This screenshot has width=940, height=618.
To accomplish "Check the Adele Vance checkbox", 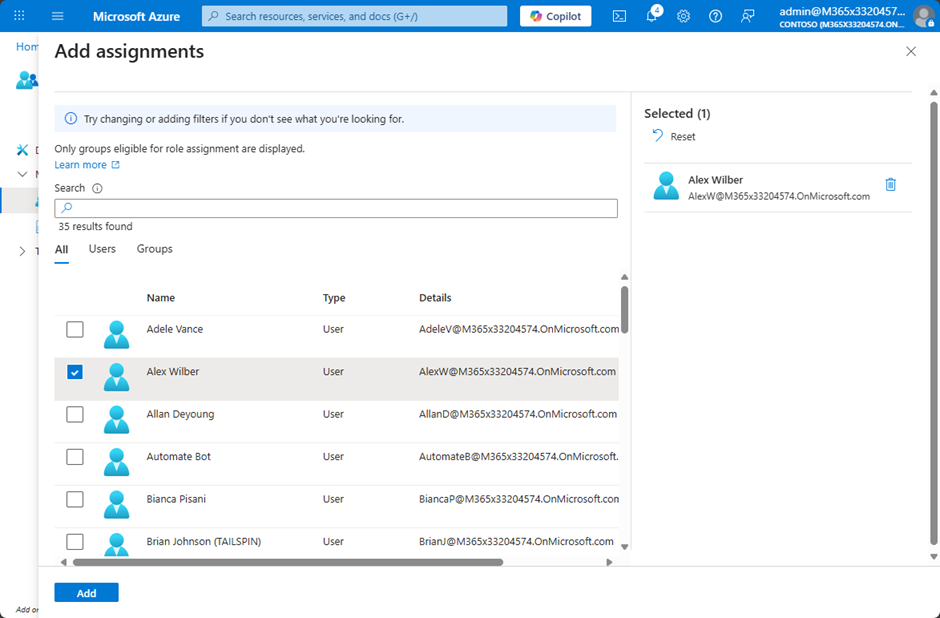I will [x=75, y=329].
